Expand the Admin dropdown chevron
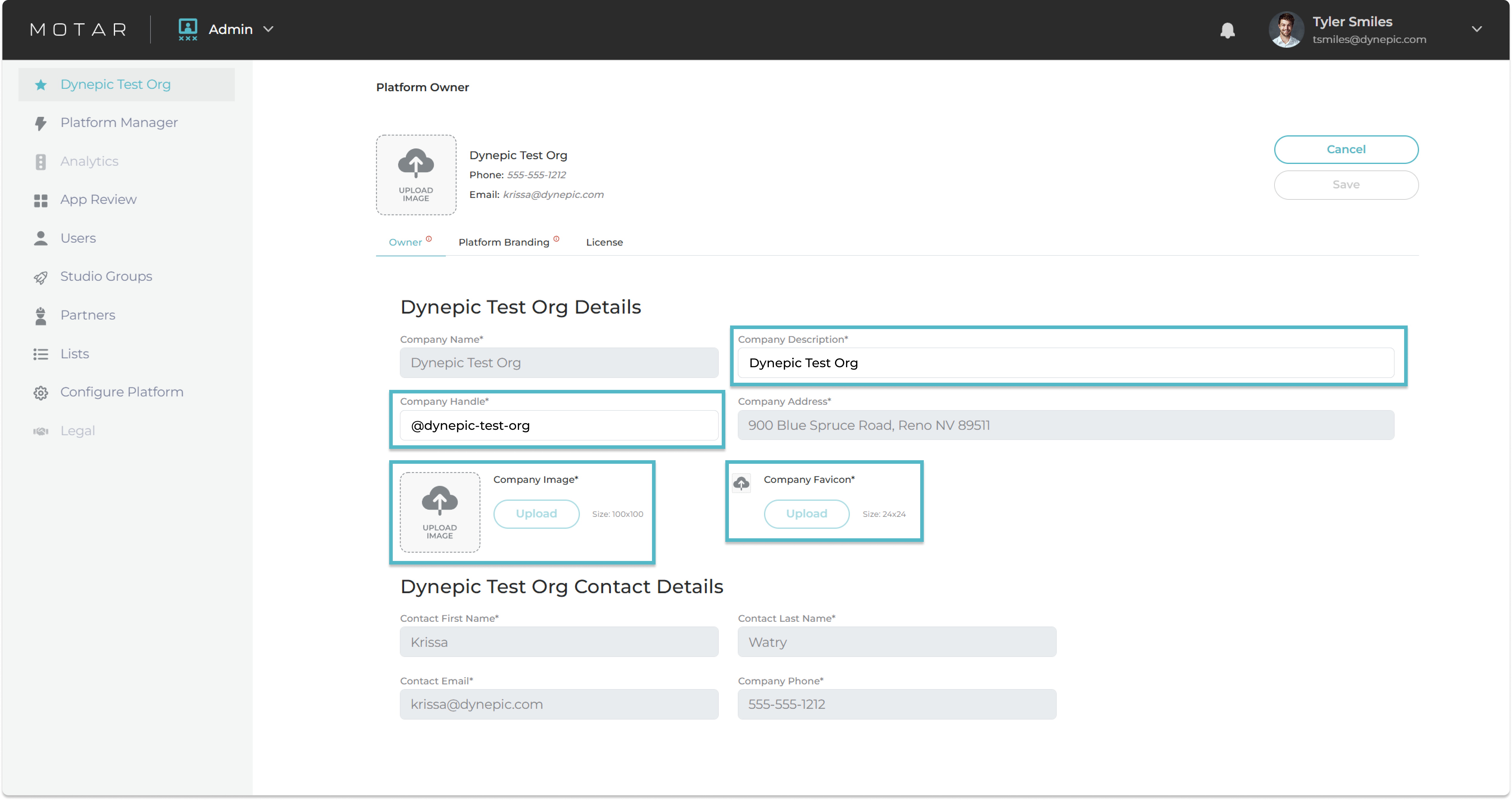This screenshot has height=800, width=1512. point(268,29)
